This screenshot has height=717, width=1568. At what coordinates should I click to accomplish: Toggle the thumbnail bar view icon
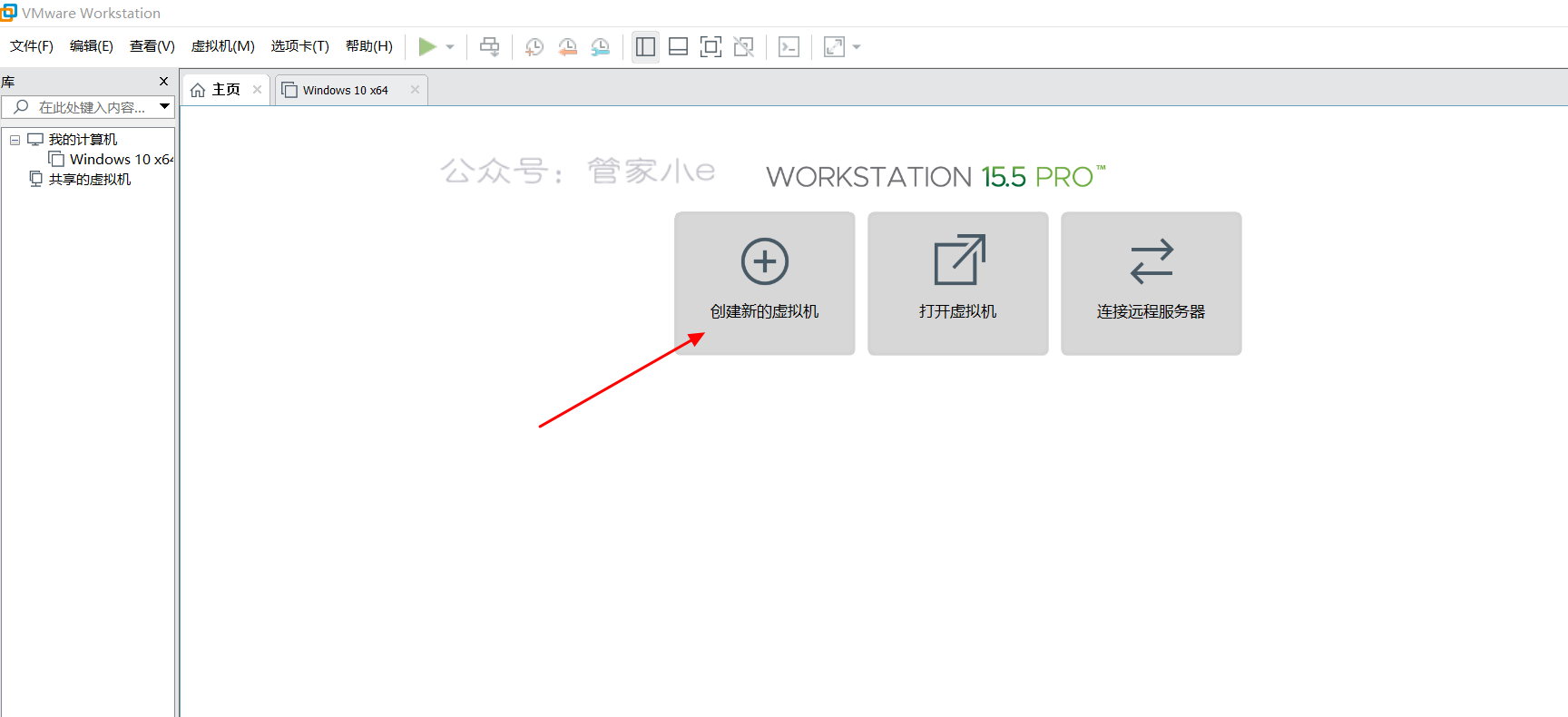coord(678,46)
